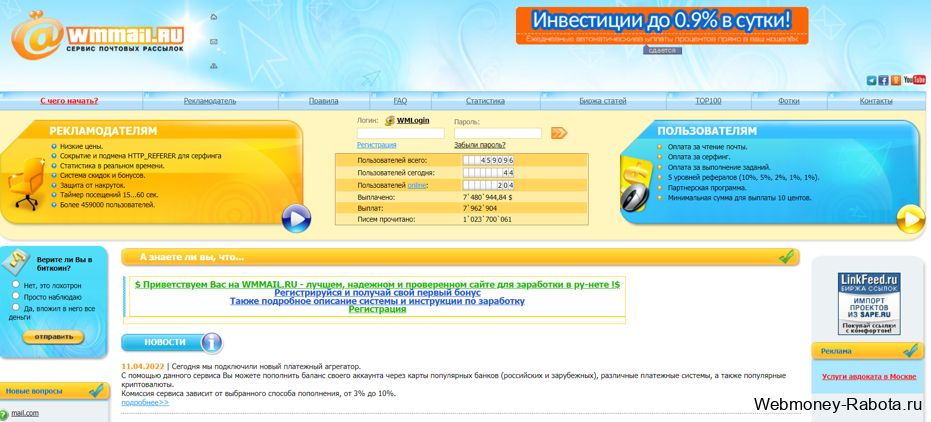This screenshot has height=422, width=931.
Task: Click 'Приветствуем Вас на WMMAIL.RU' green link
Action: pyautogui.click(x=378, y=284)
